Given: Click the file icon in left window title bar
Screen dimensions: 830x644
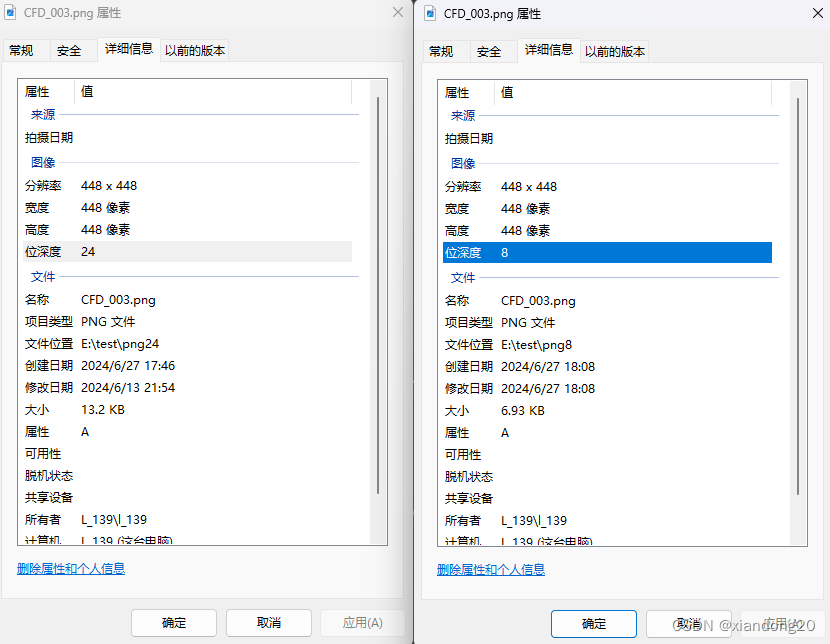Looking at the screenshot, I should click(10, 13).
